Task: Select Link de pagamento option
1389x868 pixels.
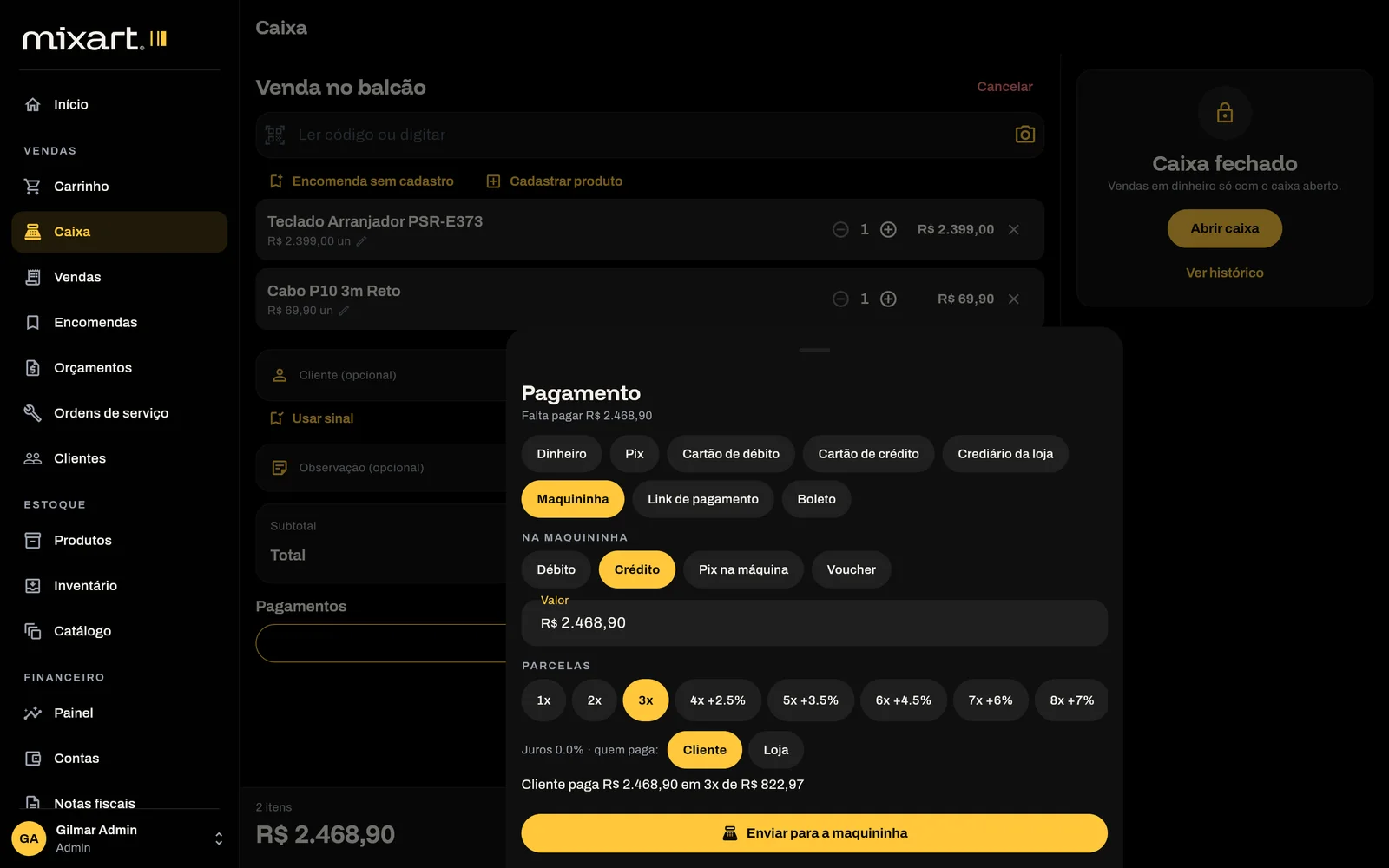Action: pos(703,499)
